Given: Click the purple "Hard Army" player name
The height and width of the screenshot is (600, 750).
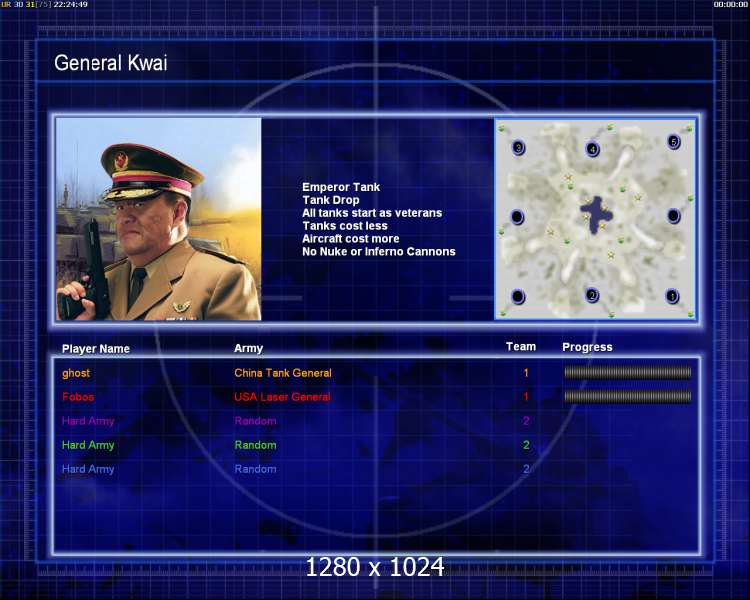Looking at the screenshot, I should pos(88,421).
